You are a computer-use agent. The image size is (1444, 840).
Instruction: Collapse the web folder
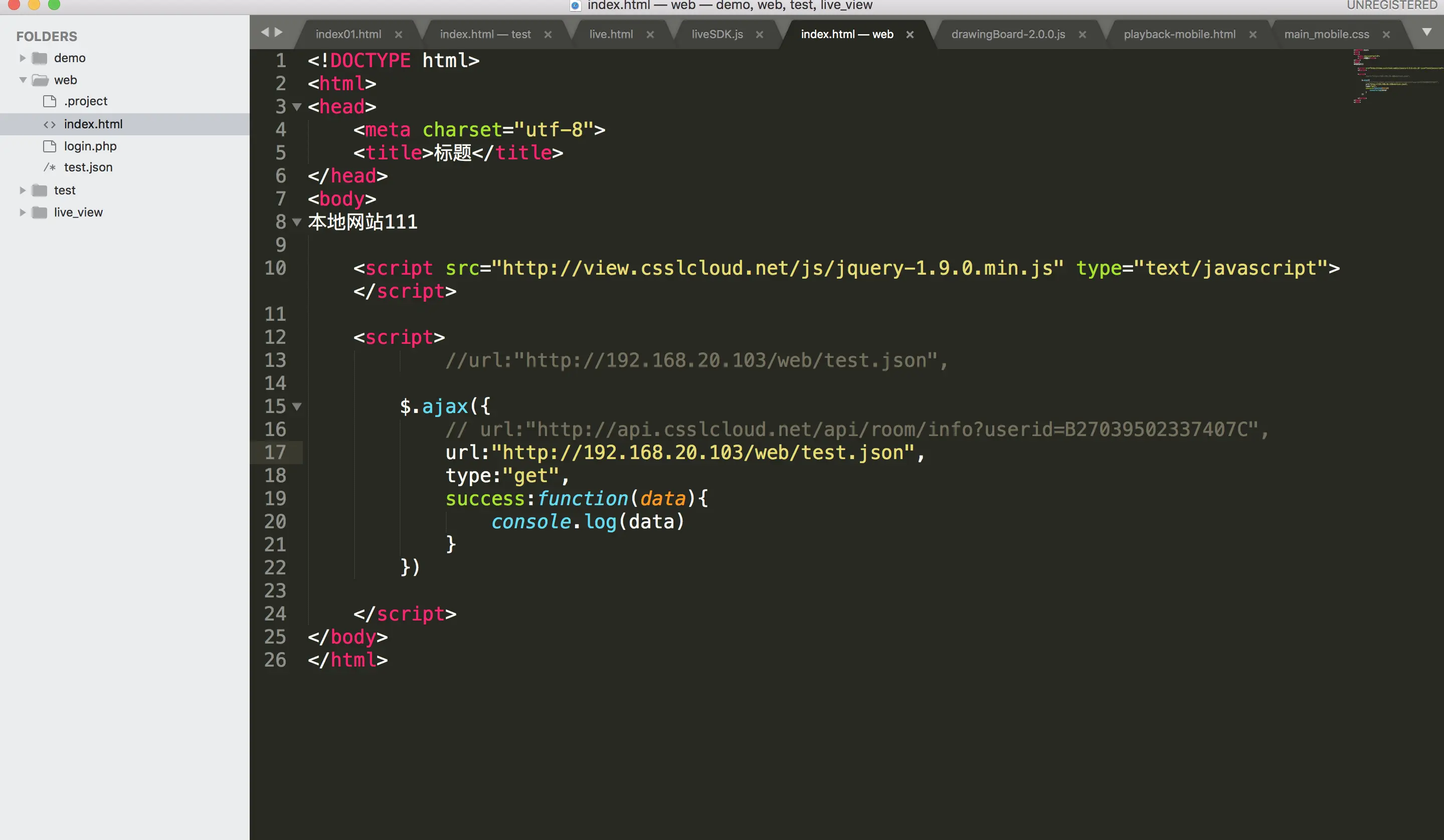pyautogui.click(x=23, y=80)
